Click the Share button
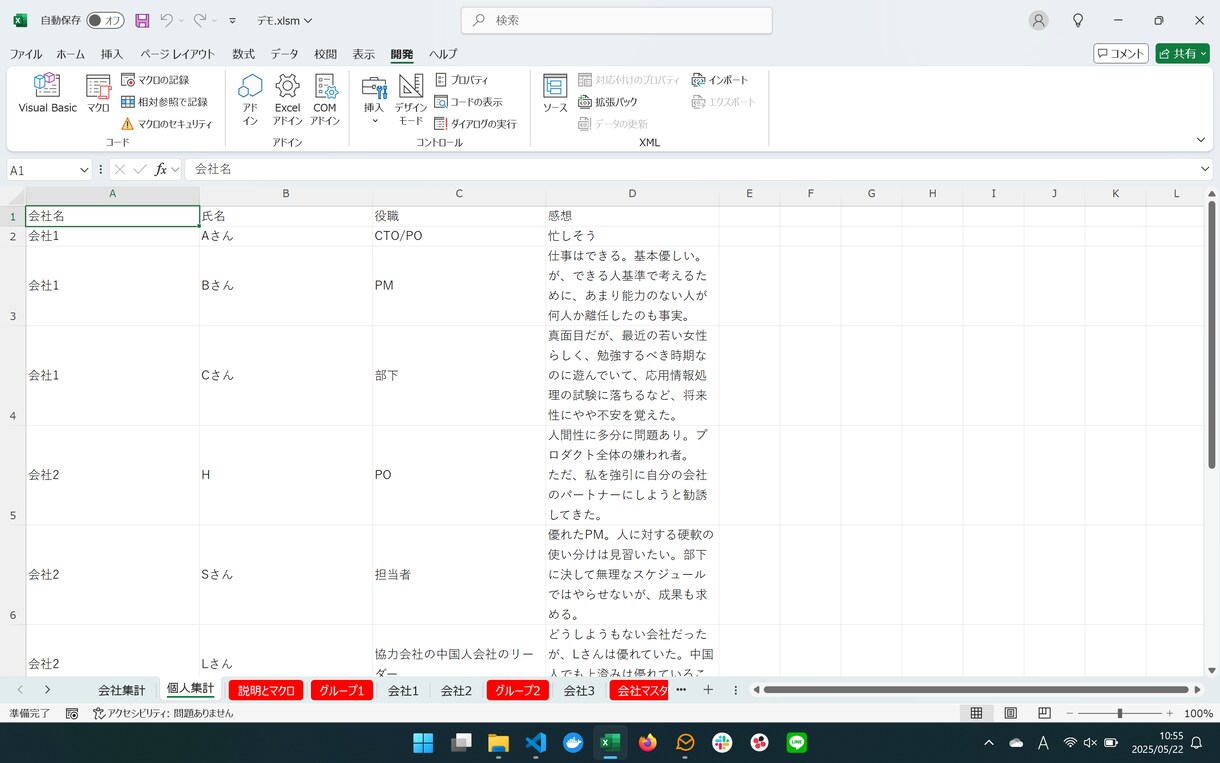The image size is (1220, 763). point(1182,54)
